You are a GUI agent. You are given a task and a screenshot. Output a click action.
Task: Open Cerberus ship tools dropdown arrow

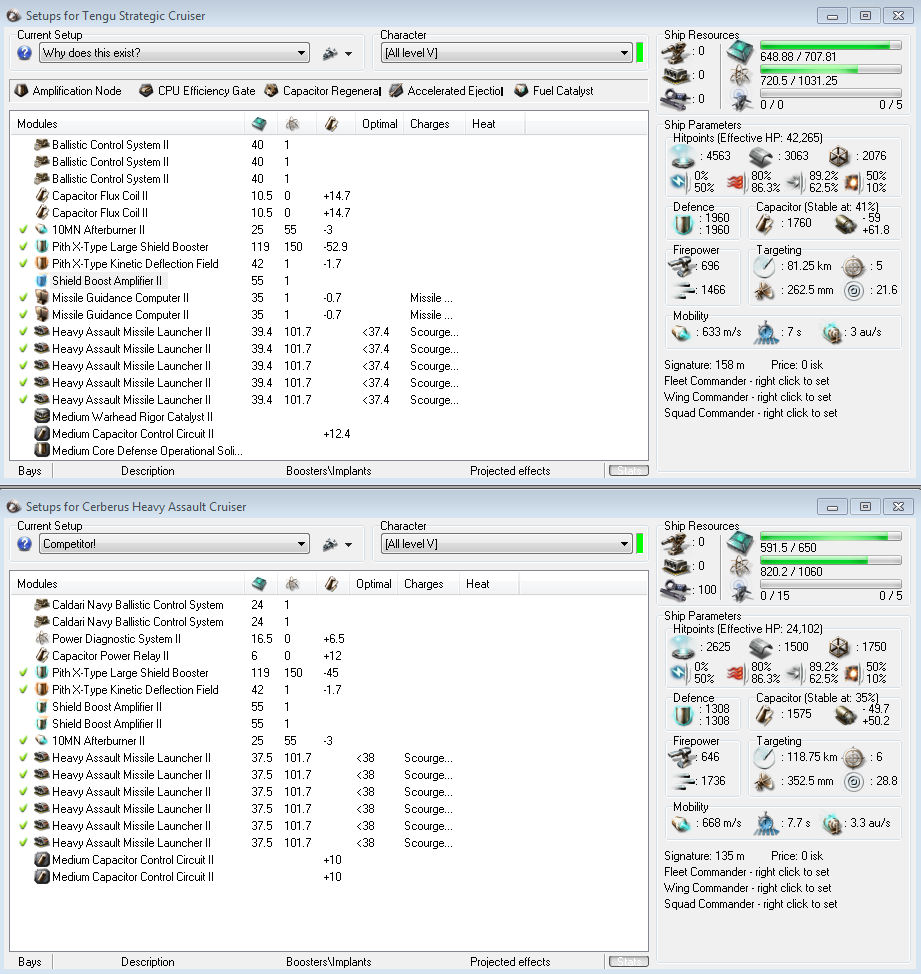(348, 545)
